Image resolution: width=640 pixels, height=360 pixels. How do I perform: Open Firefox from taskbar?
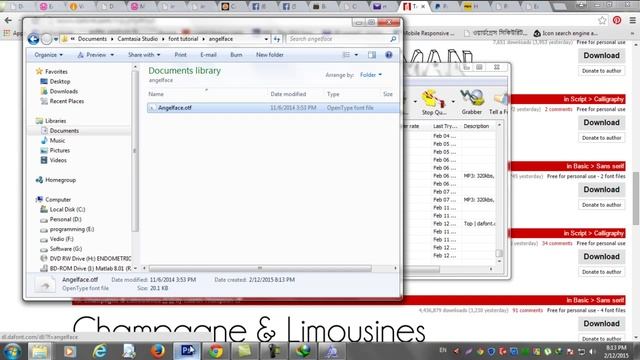point(158,351)
